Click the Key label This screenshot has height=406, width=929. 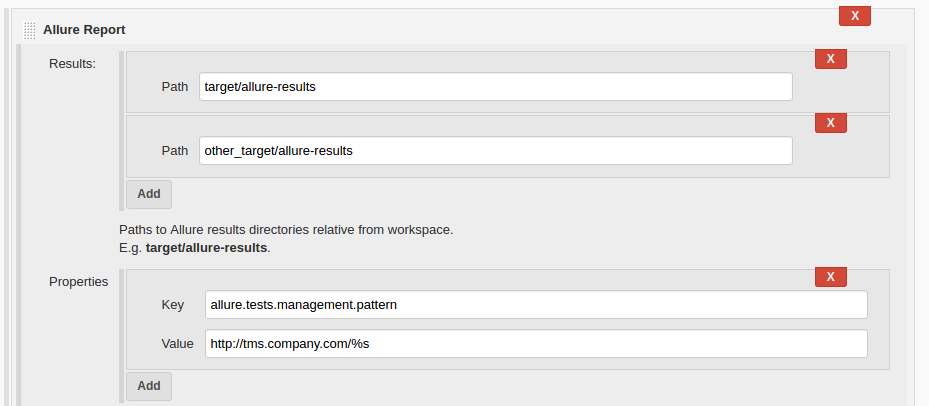tap(172, 305)
